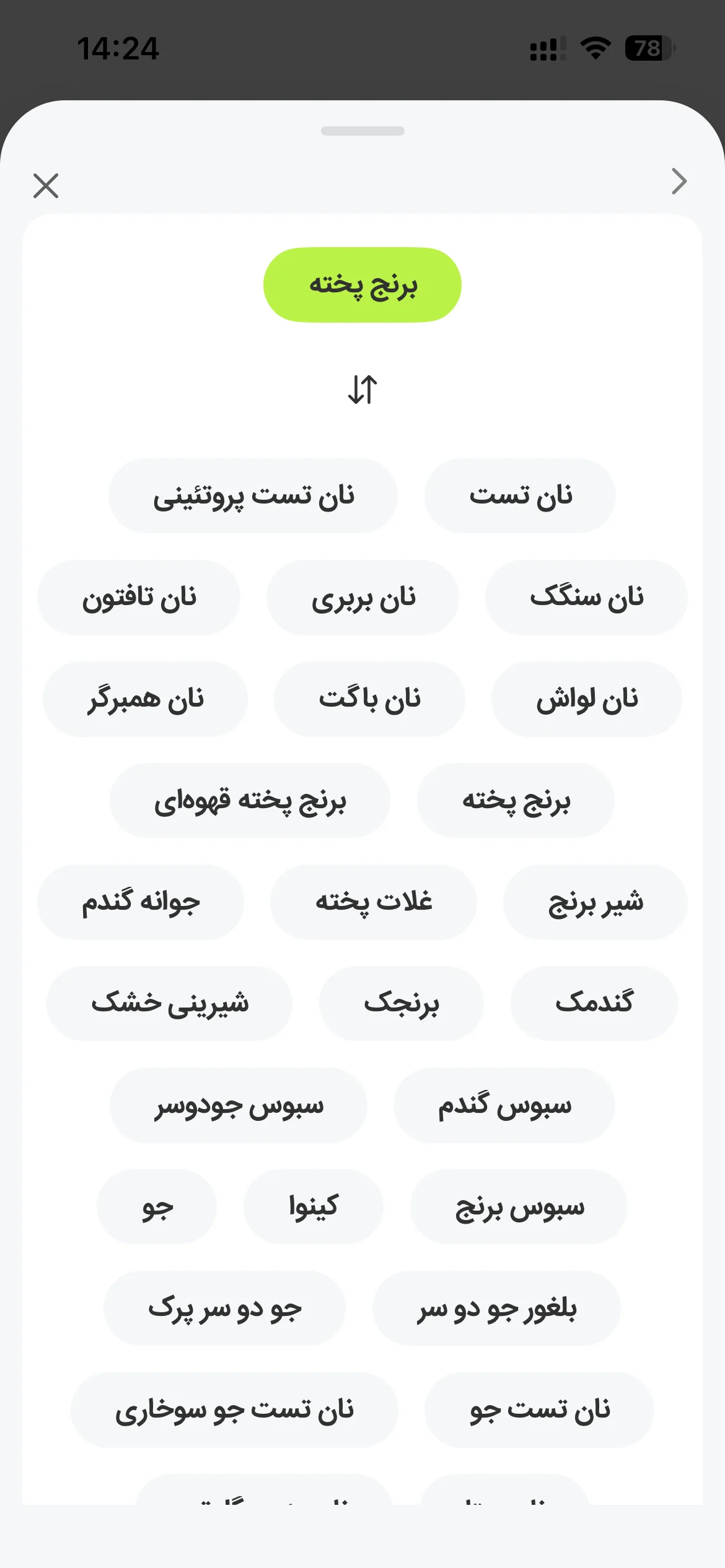
Task: Tap the کینوا chip
Action: (313, 1206)
